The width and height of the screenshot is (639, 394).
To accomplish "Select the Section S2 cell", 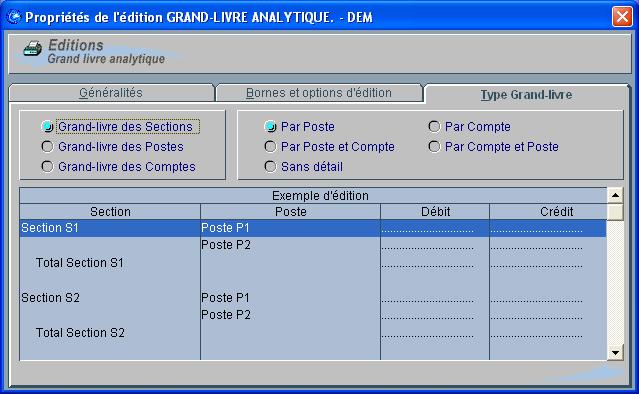I will click(x=51, y=298).
